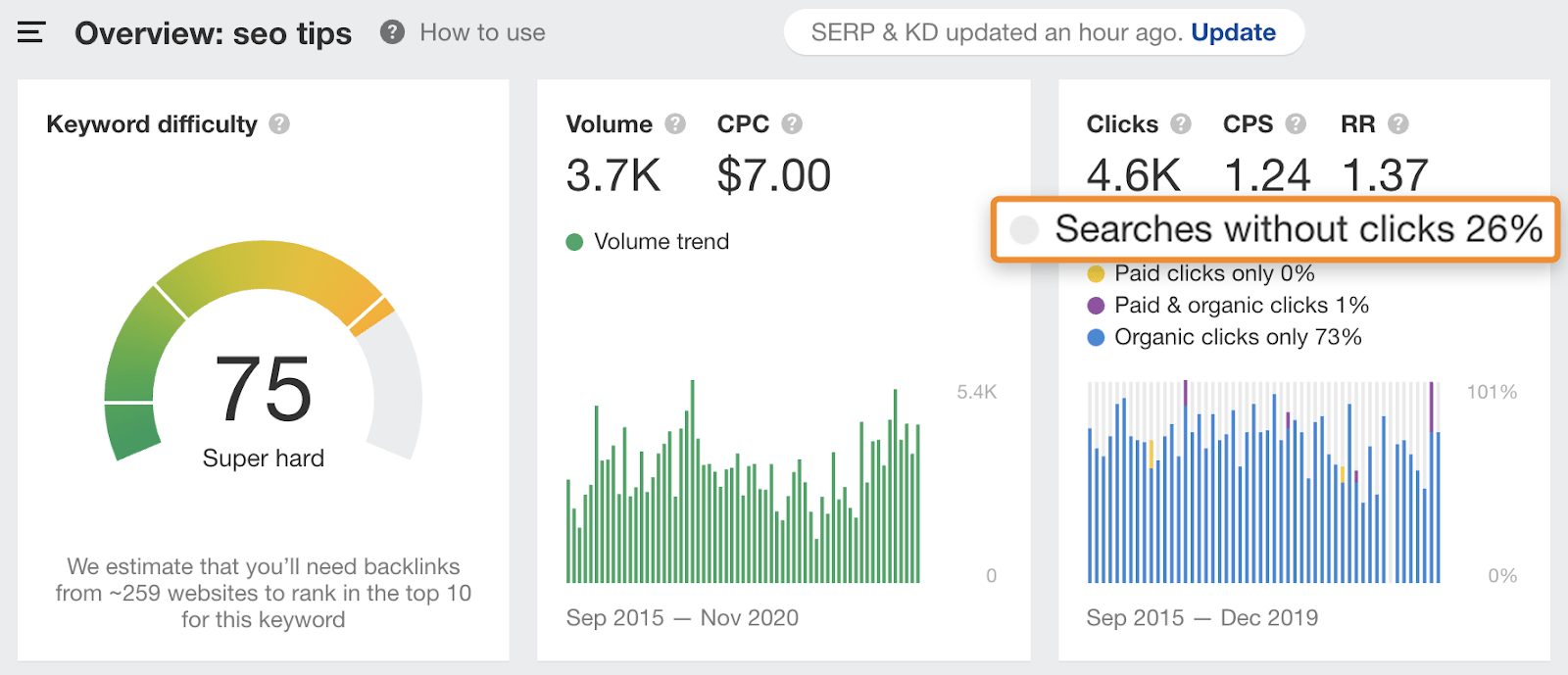The height and width of the screenshot is (675, 1568).
Task: Click the keyword difficulty gauge score 75
Action: point(263,389)
